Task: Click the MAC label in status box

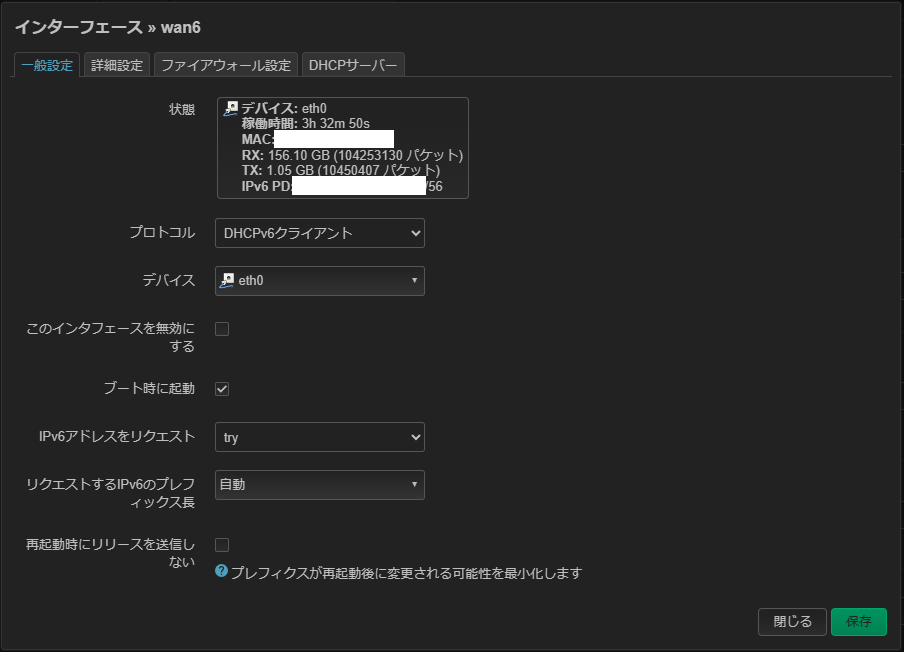Action: coord(257,140)
